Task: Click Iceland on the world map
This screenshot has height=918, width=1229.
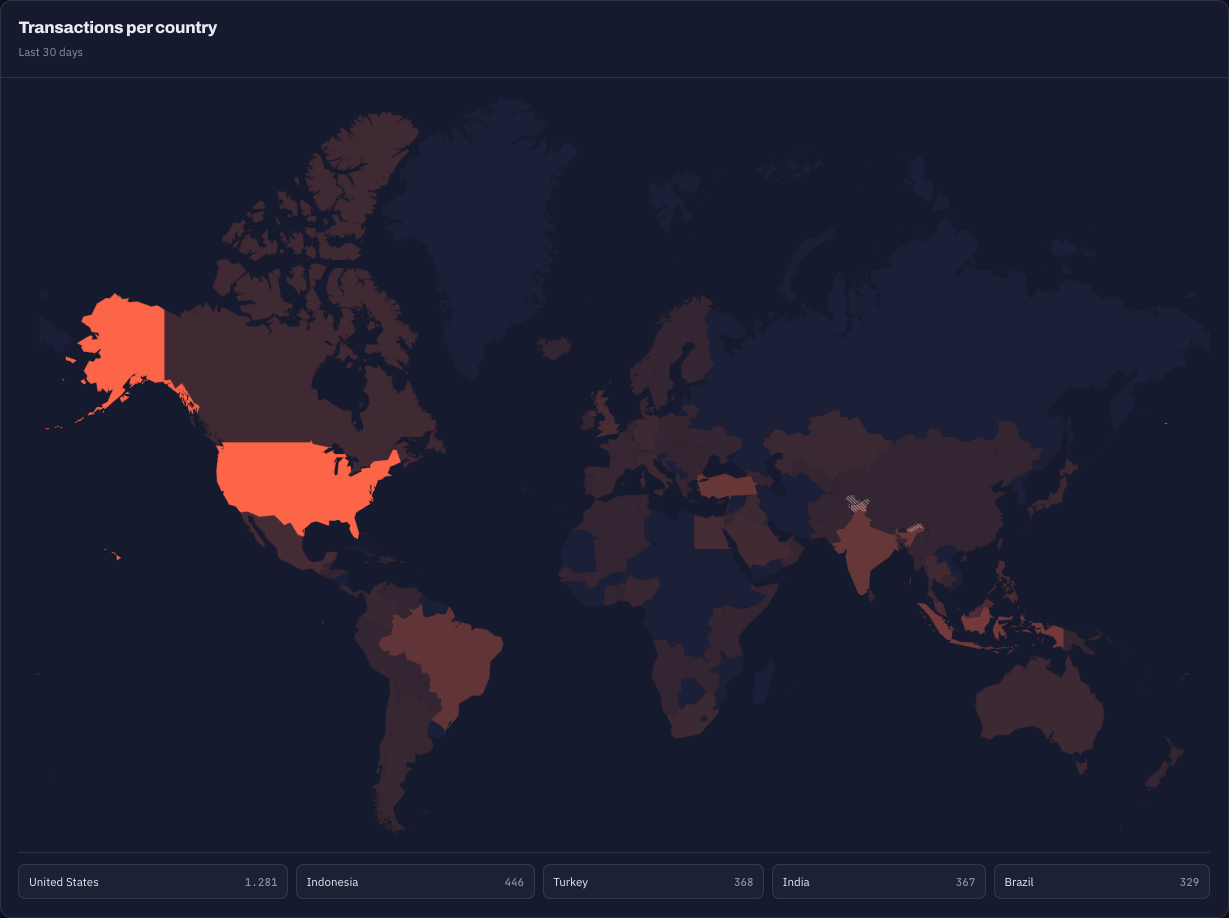Action: (553, 347)
